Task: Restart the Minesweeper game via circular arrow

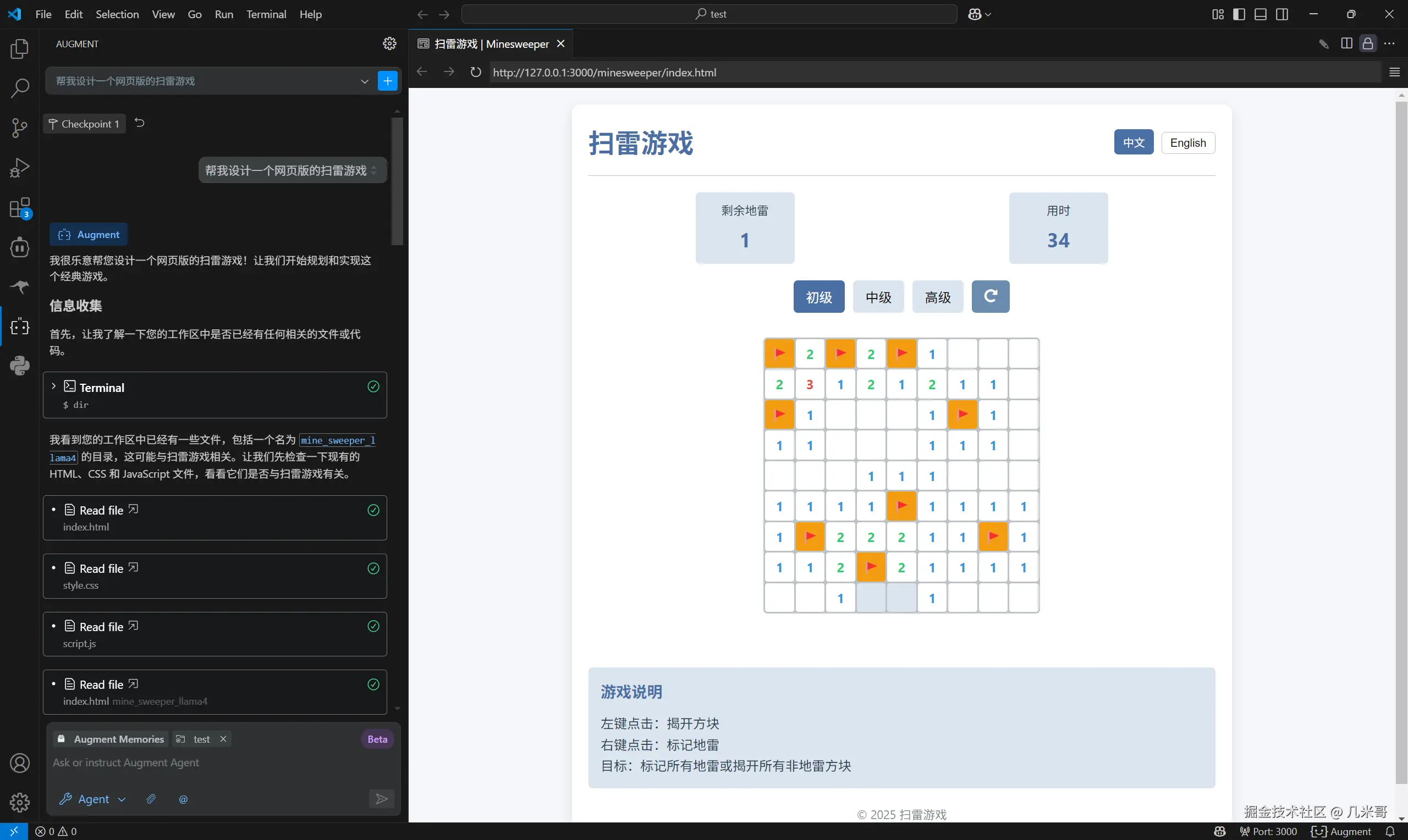Action: pos(990,296)
